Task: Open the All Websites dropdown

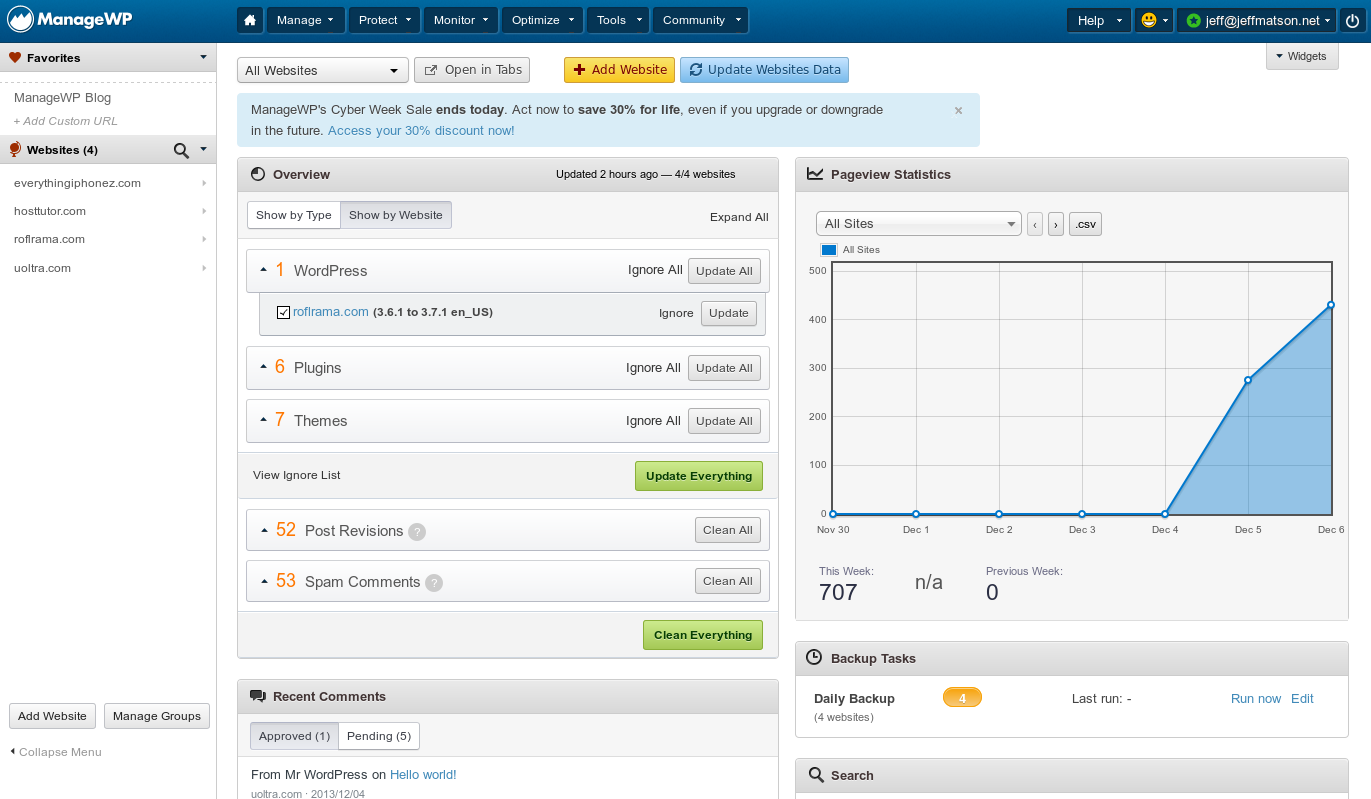Action: point(322,71)
